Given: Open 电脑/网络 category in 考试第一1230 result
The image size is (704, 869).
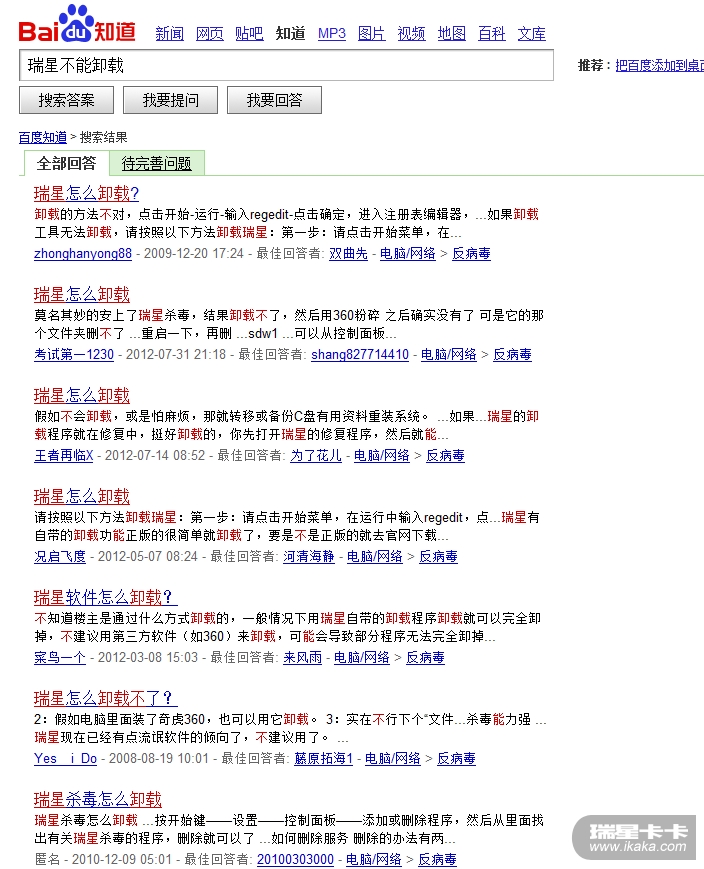Looking at the screenshot, I should click(448, 355).
